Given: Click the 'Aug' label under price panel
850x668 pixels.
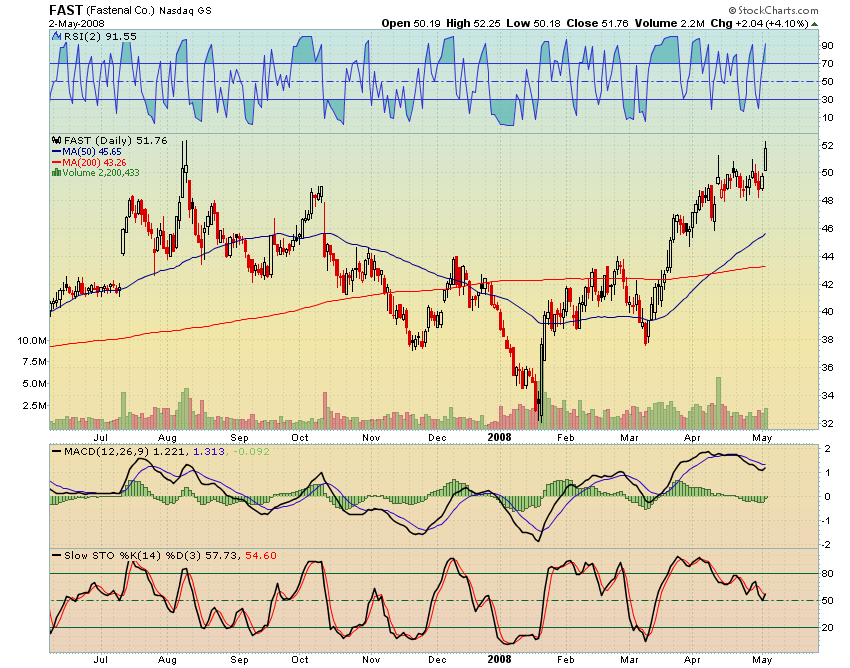Looking at the screenshot, I should tap(167, 438).
